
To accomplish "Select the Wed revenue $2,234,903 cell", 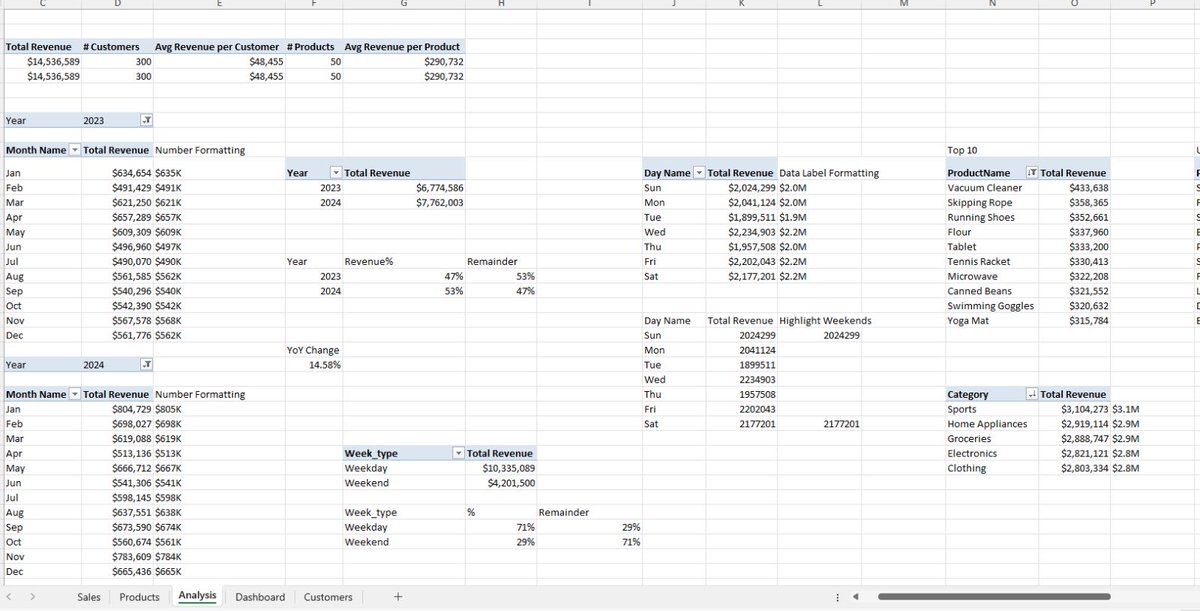I will point(741,232).
